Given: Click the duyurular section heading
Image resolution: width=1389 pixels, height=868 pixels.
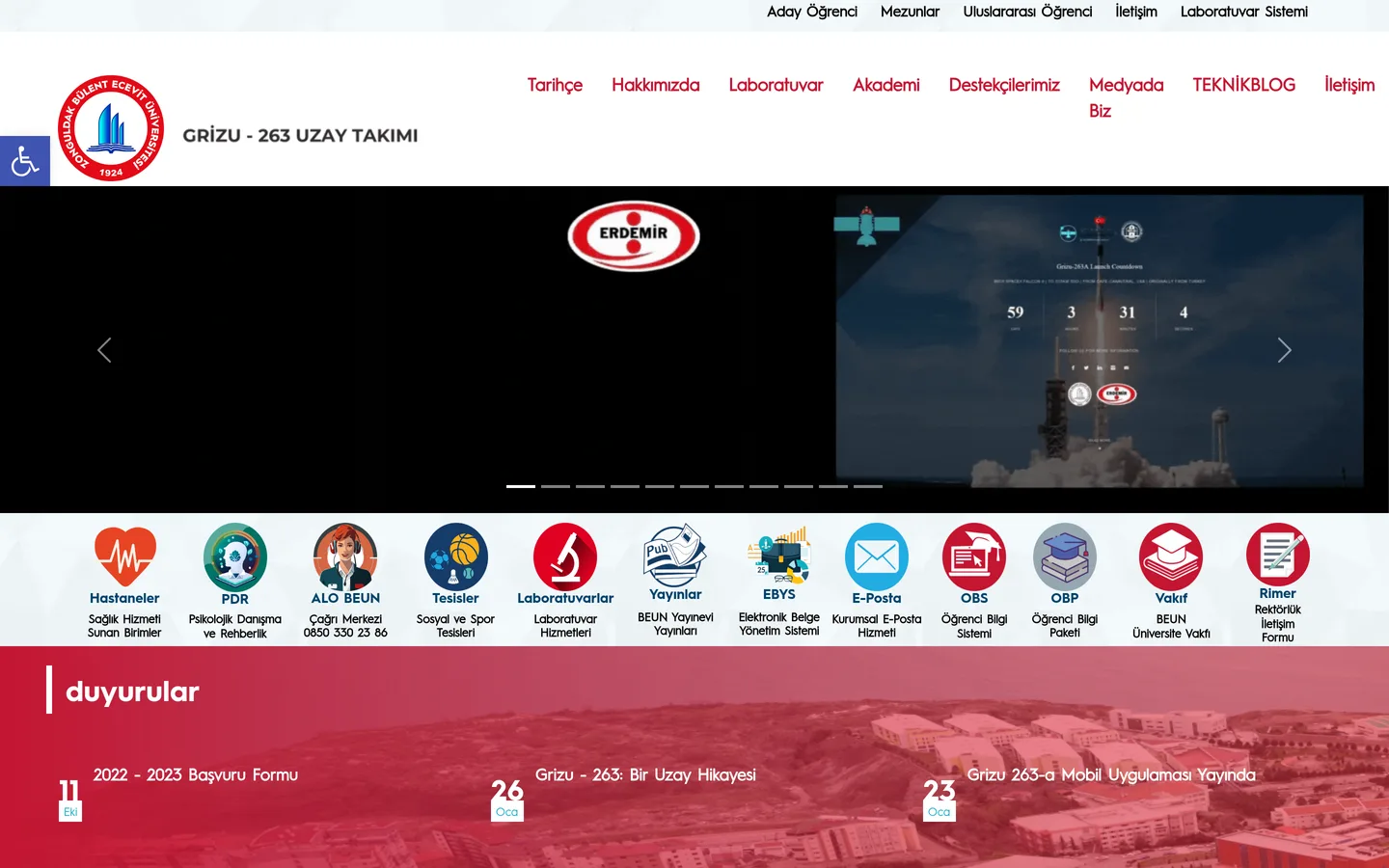Looking at the screenshot, I should click(132, 692).
